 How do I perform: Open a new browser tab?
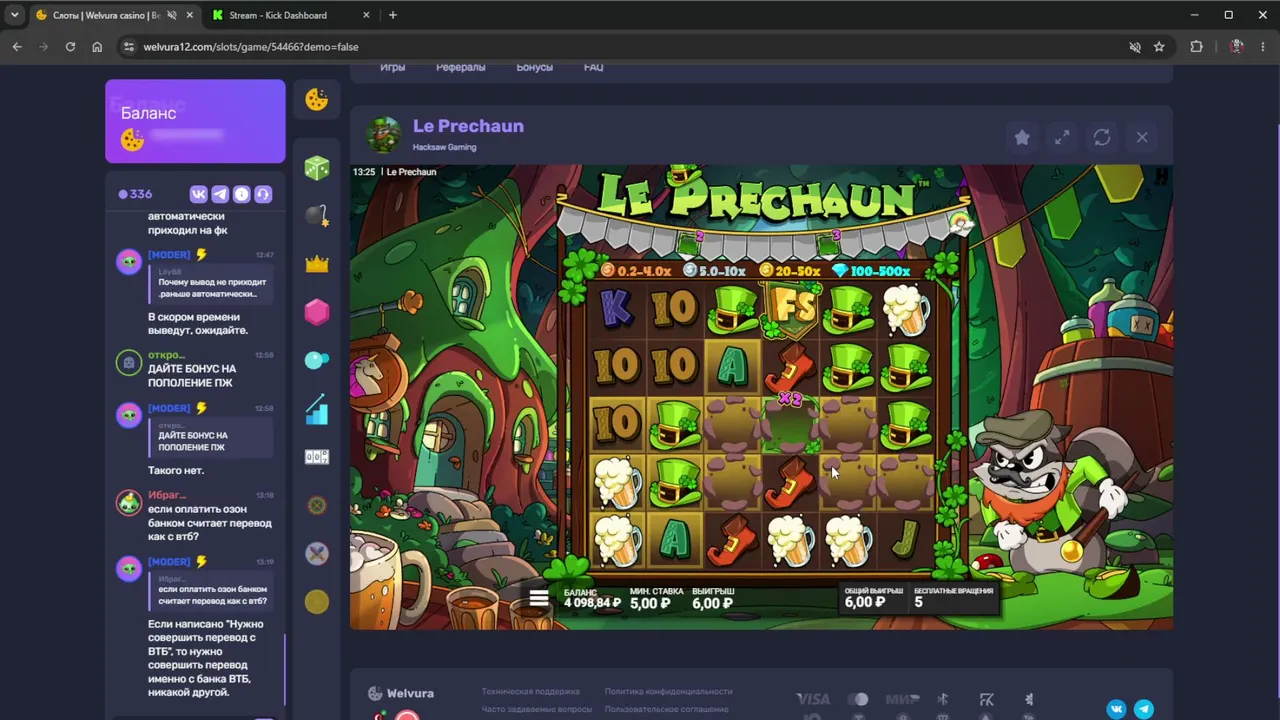393,15
